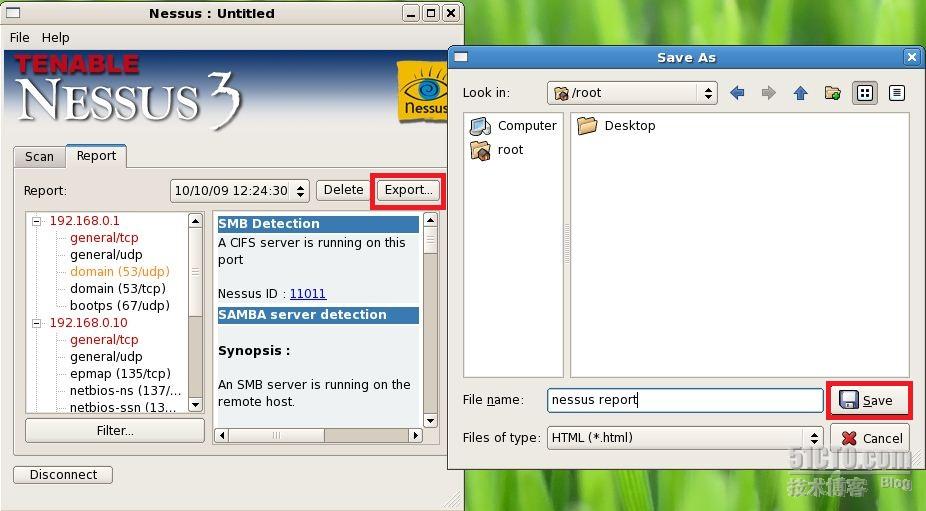Open Files of type HTML dropdown
Viewport: 926px width, 511px height.
pyautogui.click(x=685, y=438)
